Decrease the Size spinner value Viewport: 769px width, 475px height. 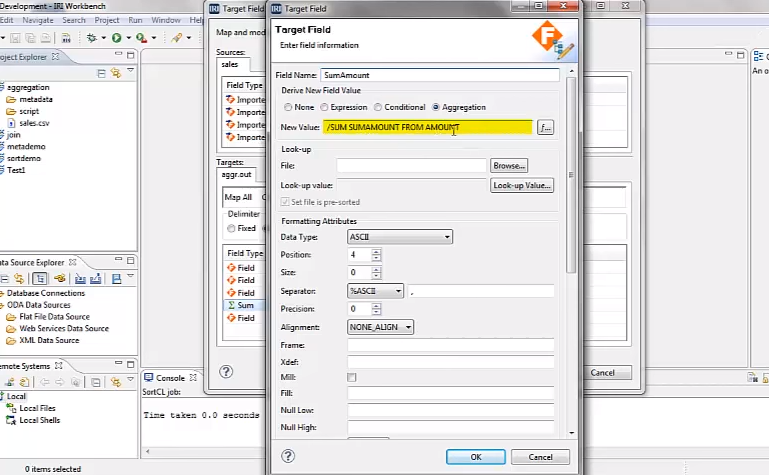click(376, 275)
